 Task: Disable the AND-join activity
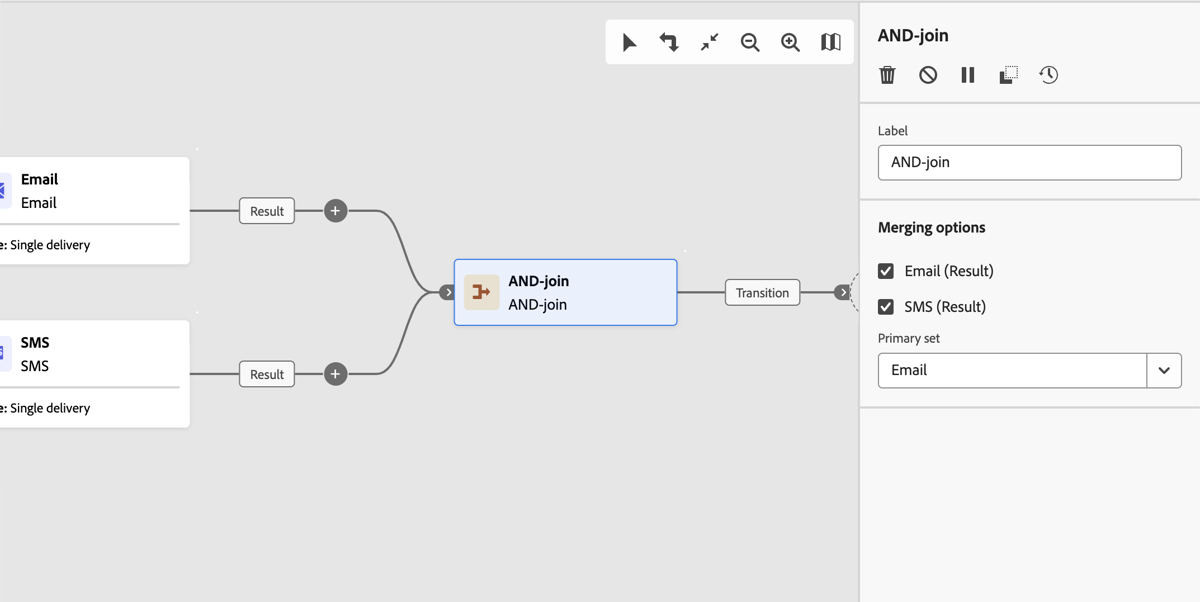click(x=927, y=74)
